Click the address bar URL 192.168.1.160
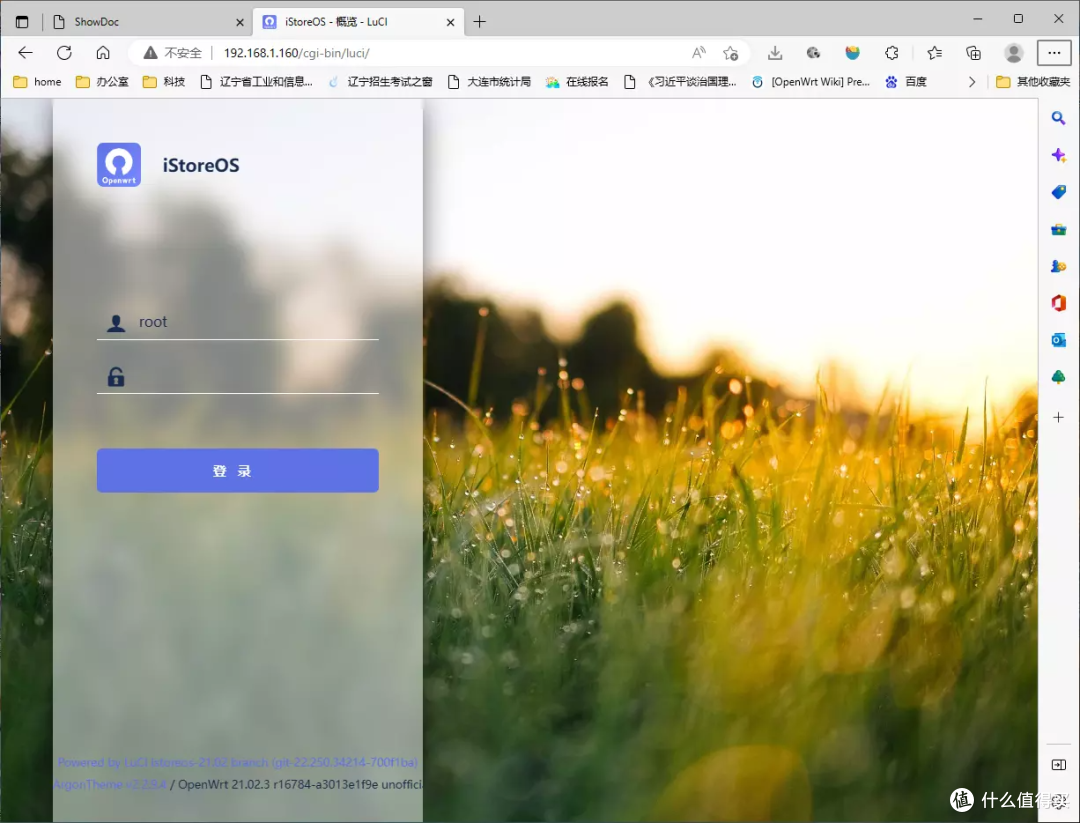Viewport: 1080px width, 823px height. pos(296,53)
